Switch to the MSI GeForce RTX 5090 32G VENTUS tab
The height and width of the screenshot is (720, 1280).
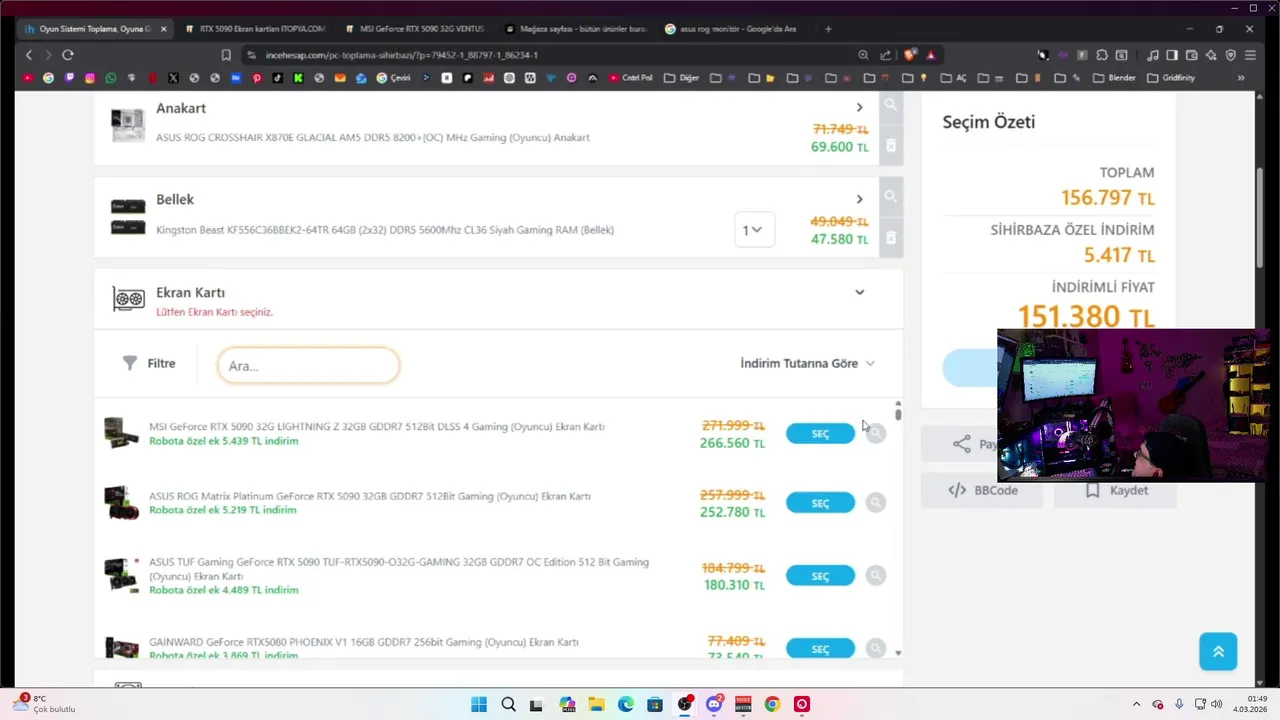click(x=414, y=29)
